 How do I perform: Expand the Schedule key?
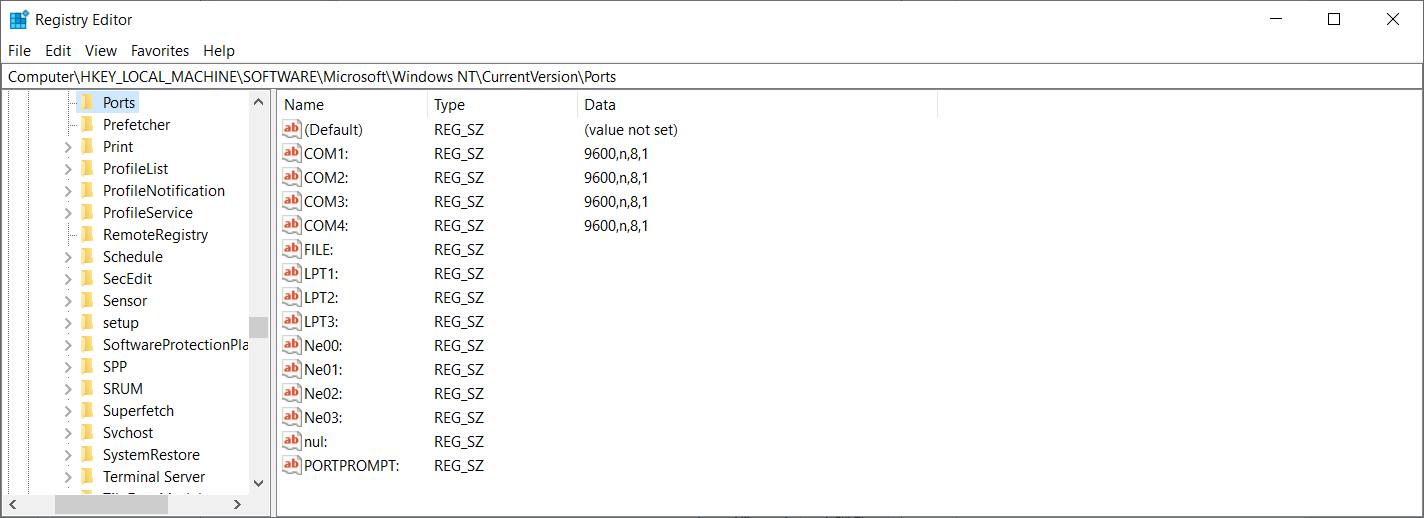[68, 257]
